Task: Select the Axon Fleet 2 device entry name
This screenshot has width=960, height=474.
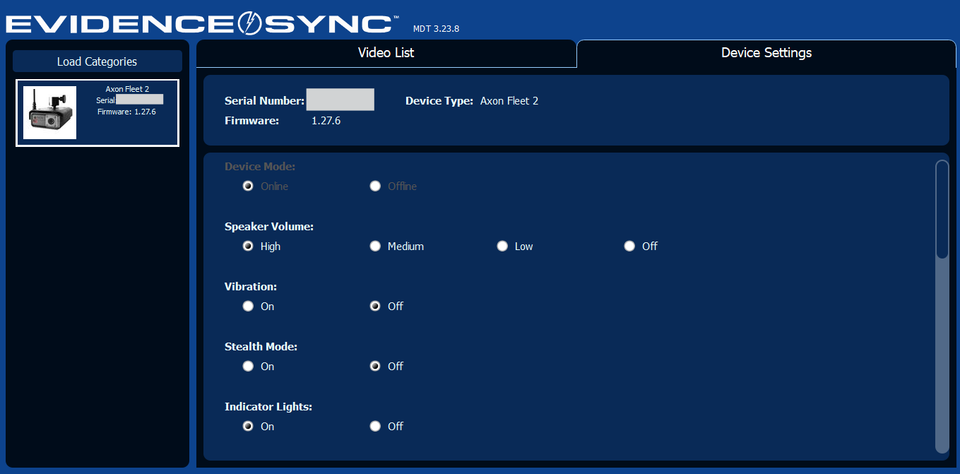Action: click(x=127, y=89)
